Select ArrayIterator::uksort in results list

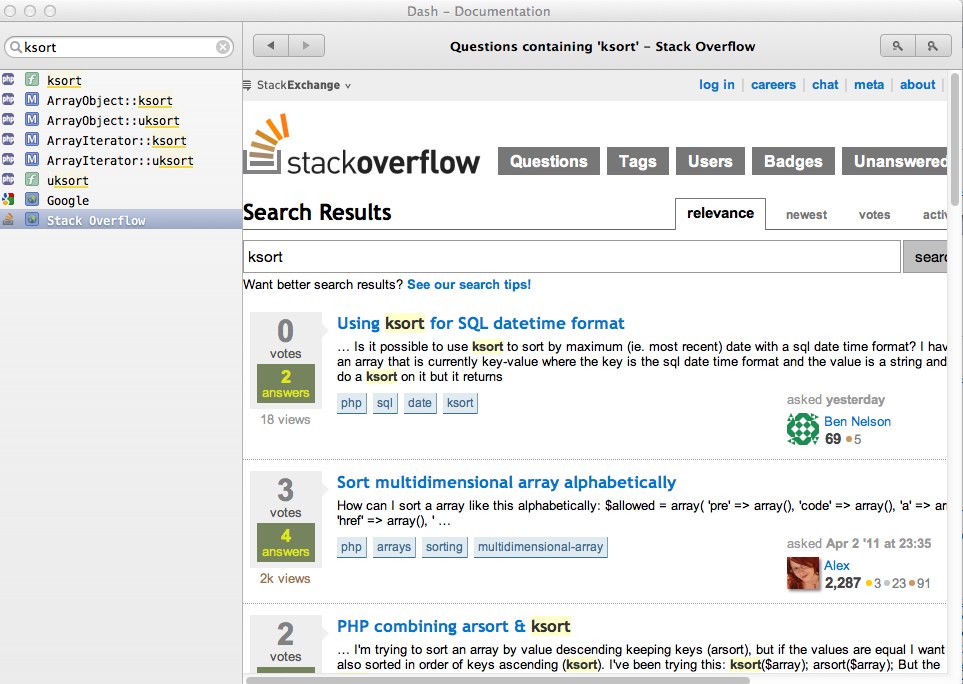click(x=121, y=160)
